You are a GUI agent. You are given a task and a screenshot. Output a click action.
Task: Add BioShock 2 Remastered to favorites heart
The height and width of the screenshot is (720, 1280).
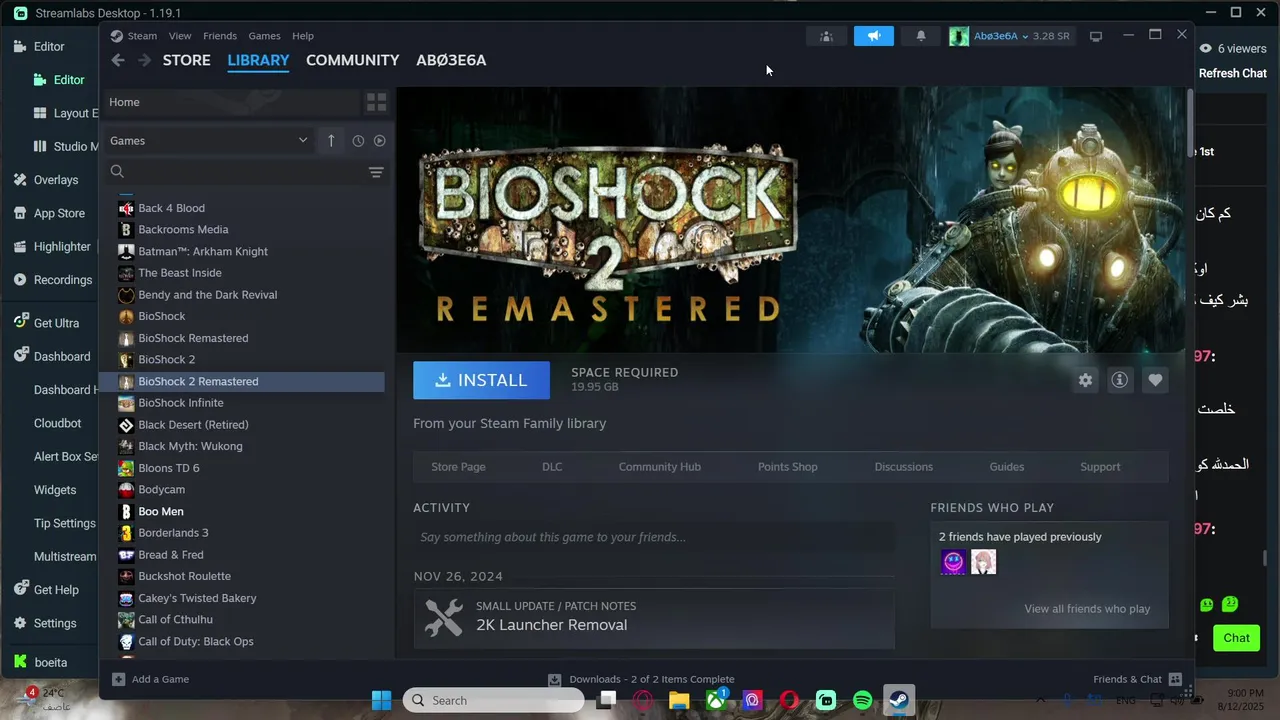pos(1155,380)
